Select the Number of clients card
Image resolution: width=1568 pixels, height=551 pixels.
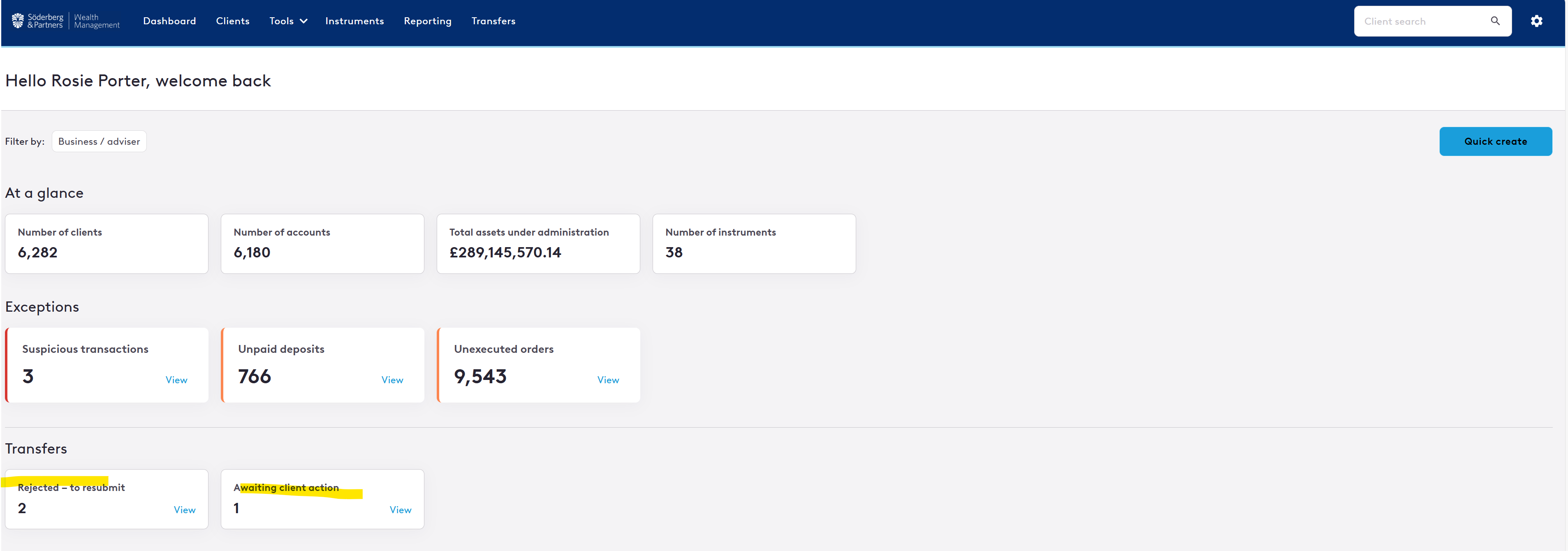point(107,243)
